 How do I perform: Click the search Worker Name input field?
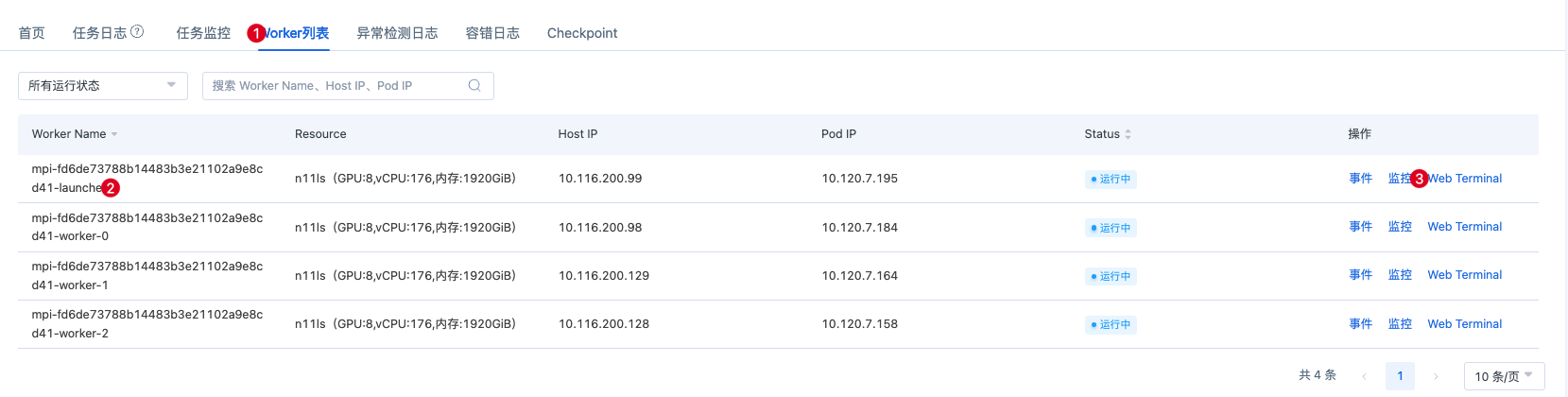point(336,85)
